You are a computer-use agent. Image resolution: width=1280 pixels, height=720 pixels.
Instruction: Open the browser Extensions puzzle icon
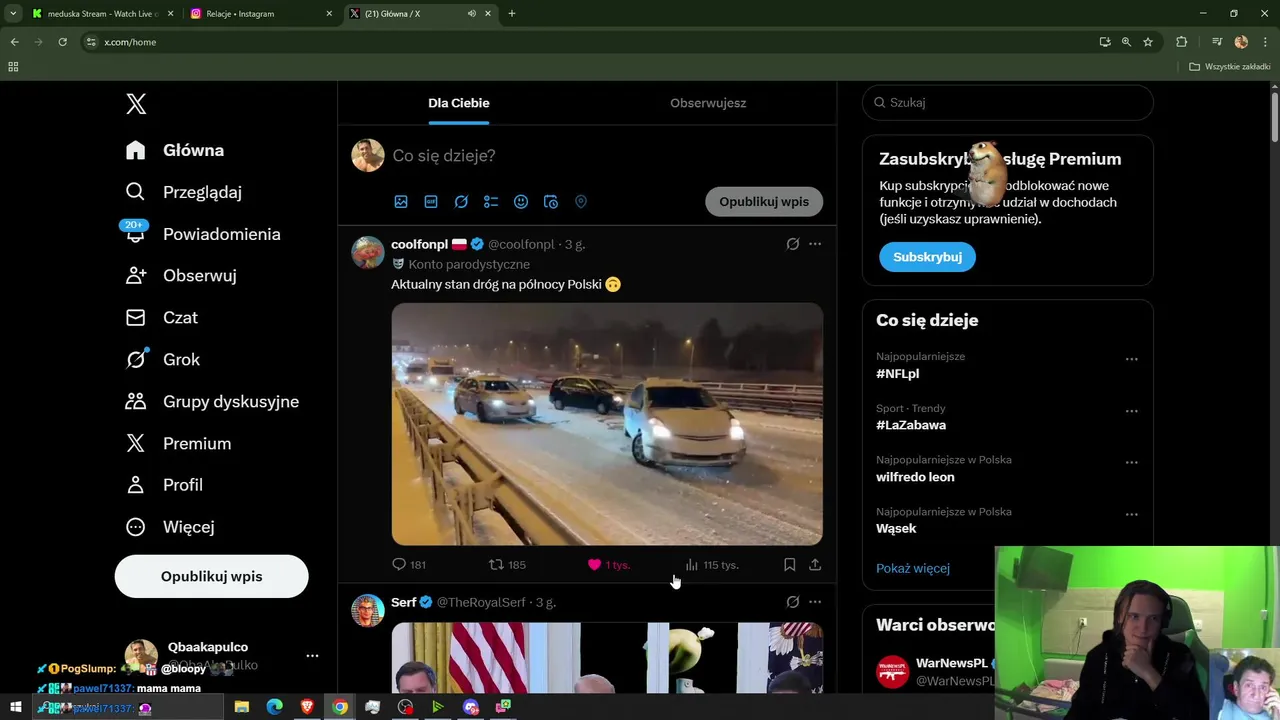(x=1181, y=42)
